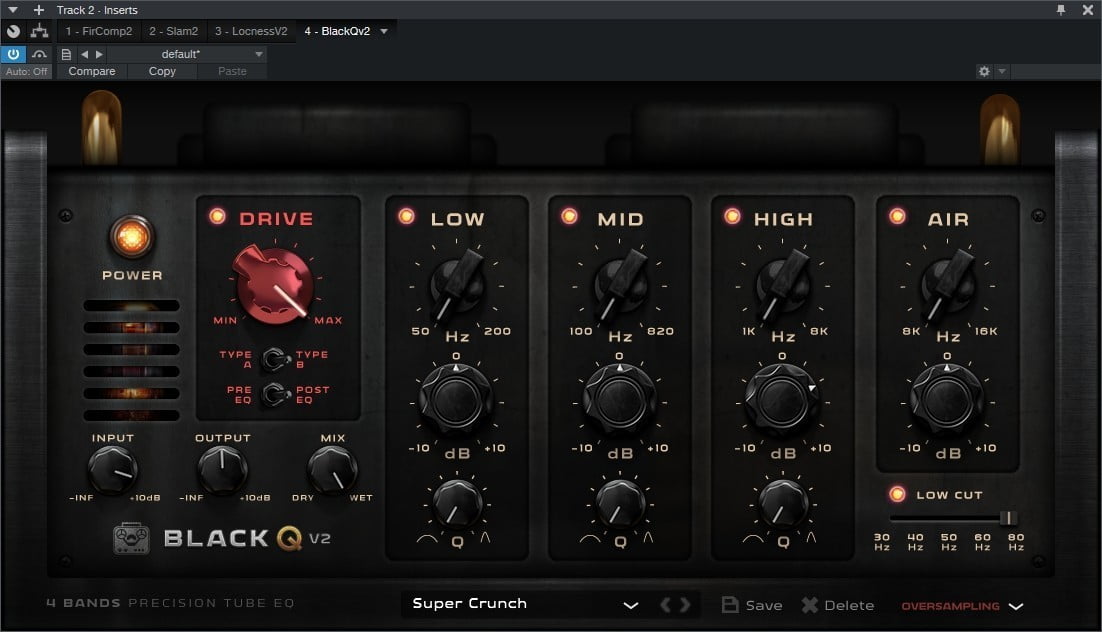Click the low cut frequency slider handle

(1007, 518)
